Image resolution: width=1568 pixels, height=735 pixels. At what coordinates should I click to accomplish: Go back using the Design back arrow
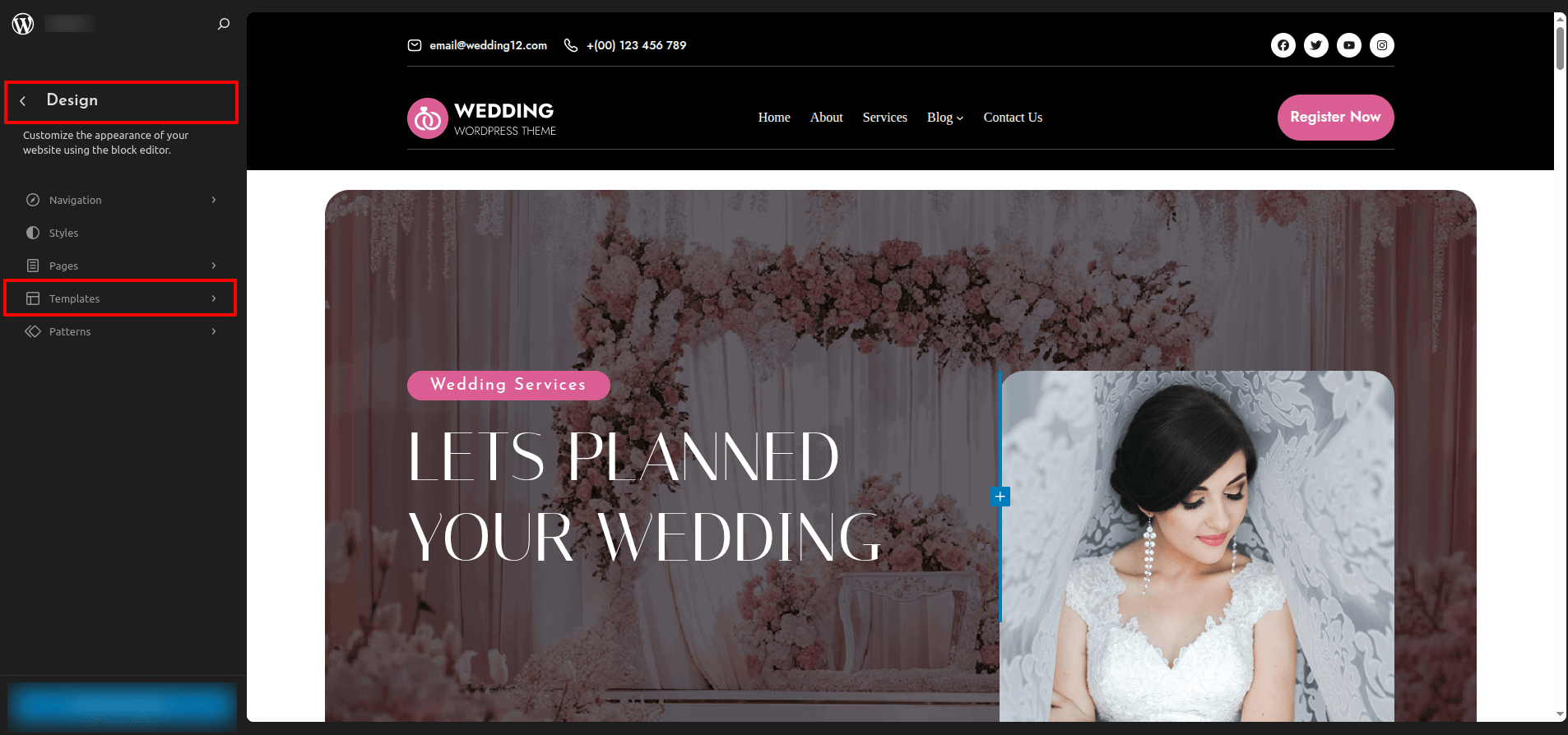23,101
